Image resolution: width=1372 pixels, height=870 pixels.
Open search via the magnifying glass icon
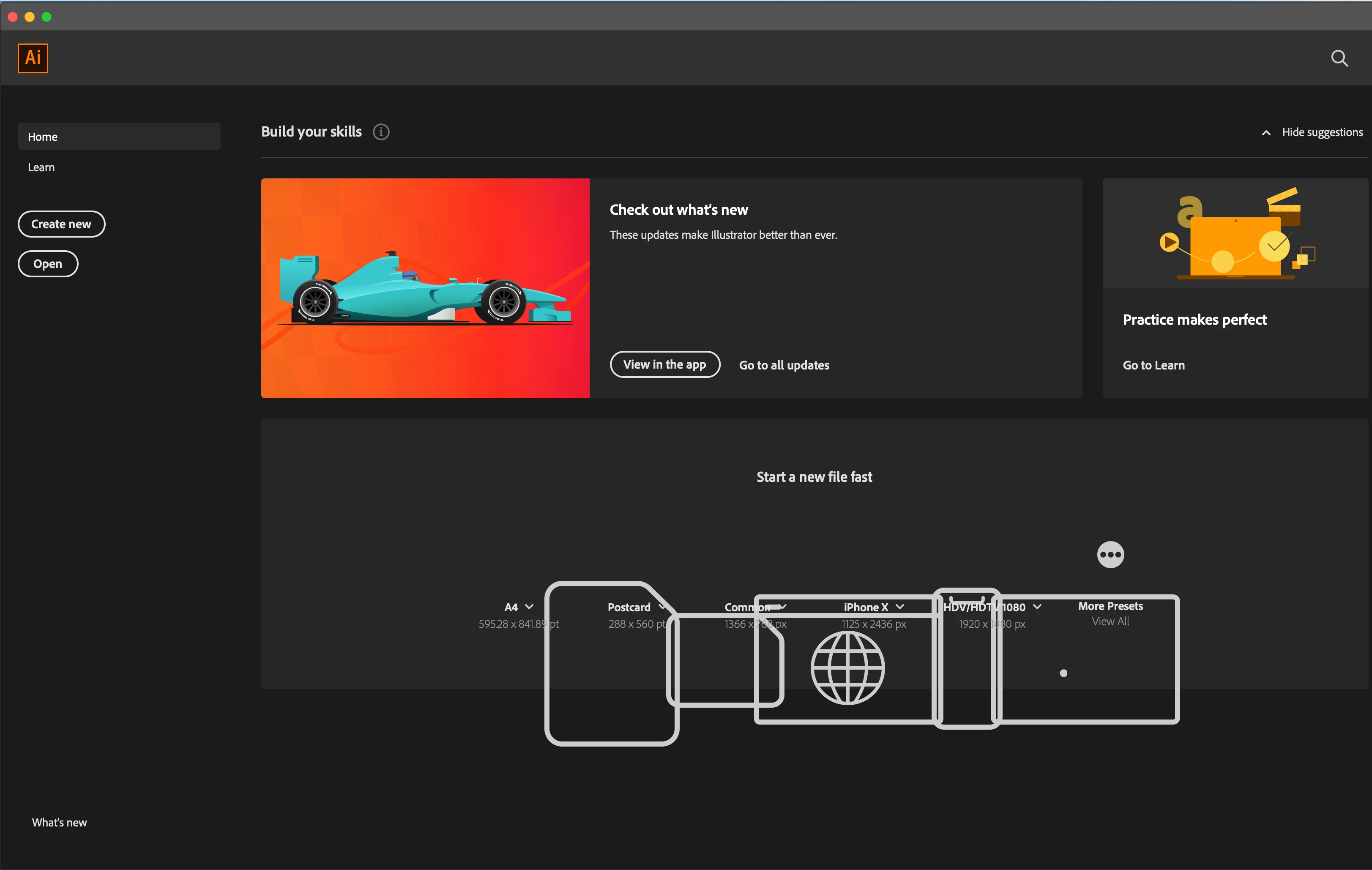[x=1339, y=58]
